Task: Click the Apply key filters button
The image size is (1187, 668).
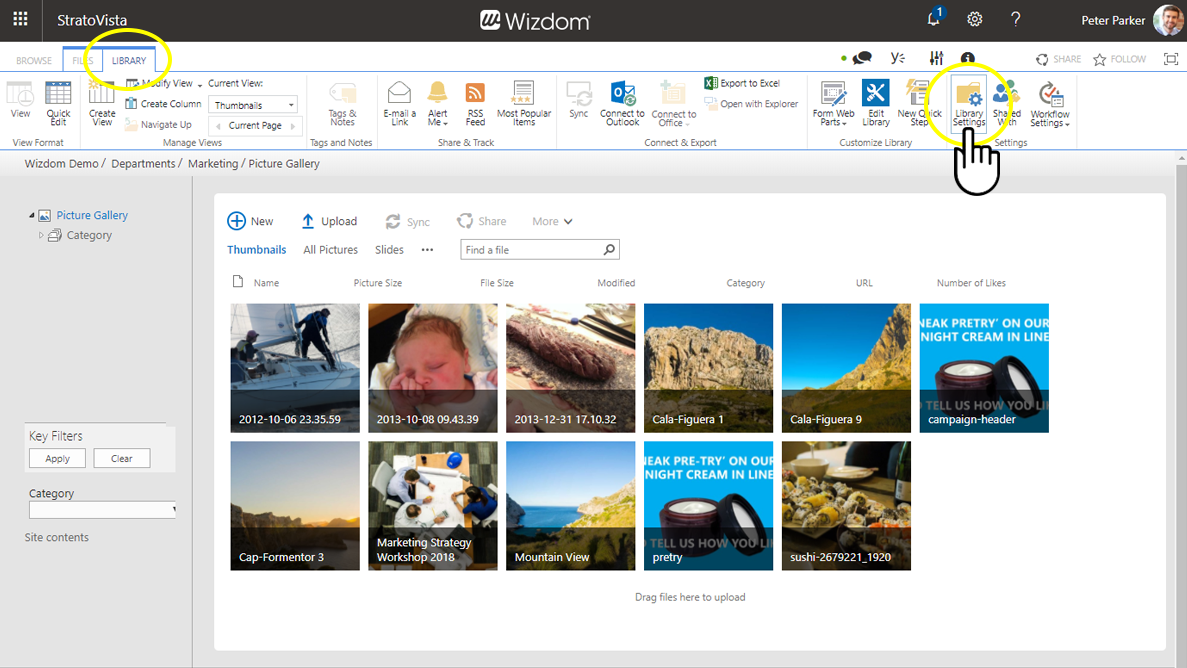Action: tap(57, 459)
